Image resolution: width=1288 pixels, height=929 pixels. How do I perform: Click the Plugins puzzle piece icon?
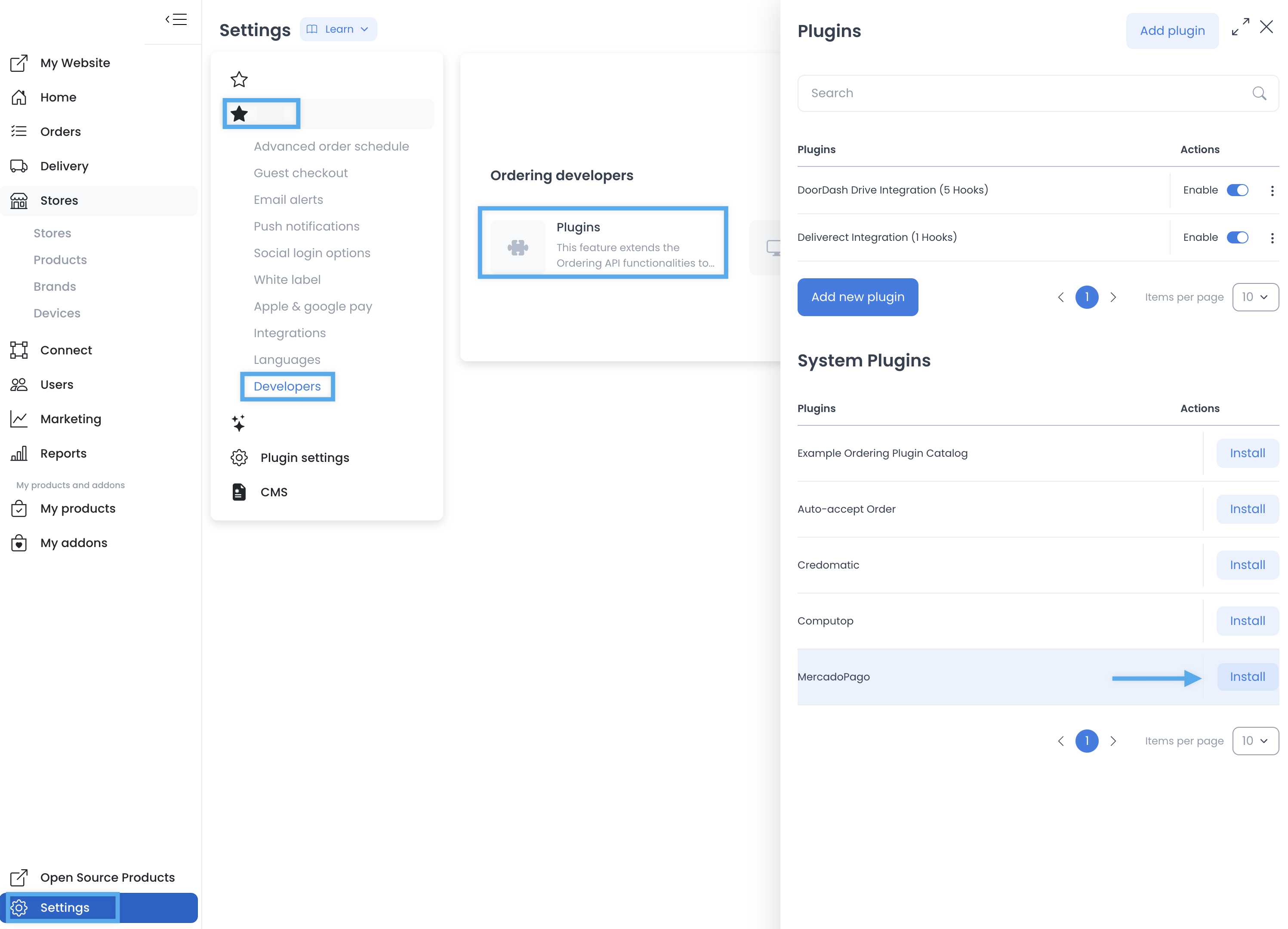518,247
